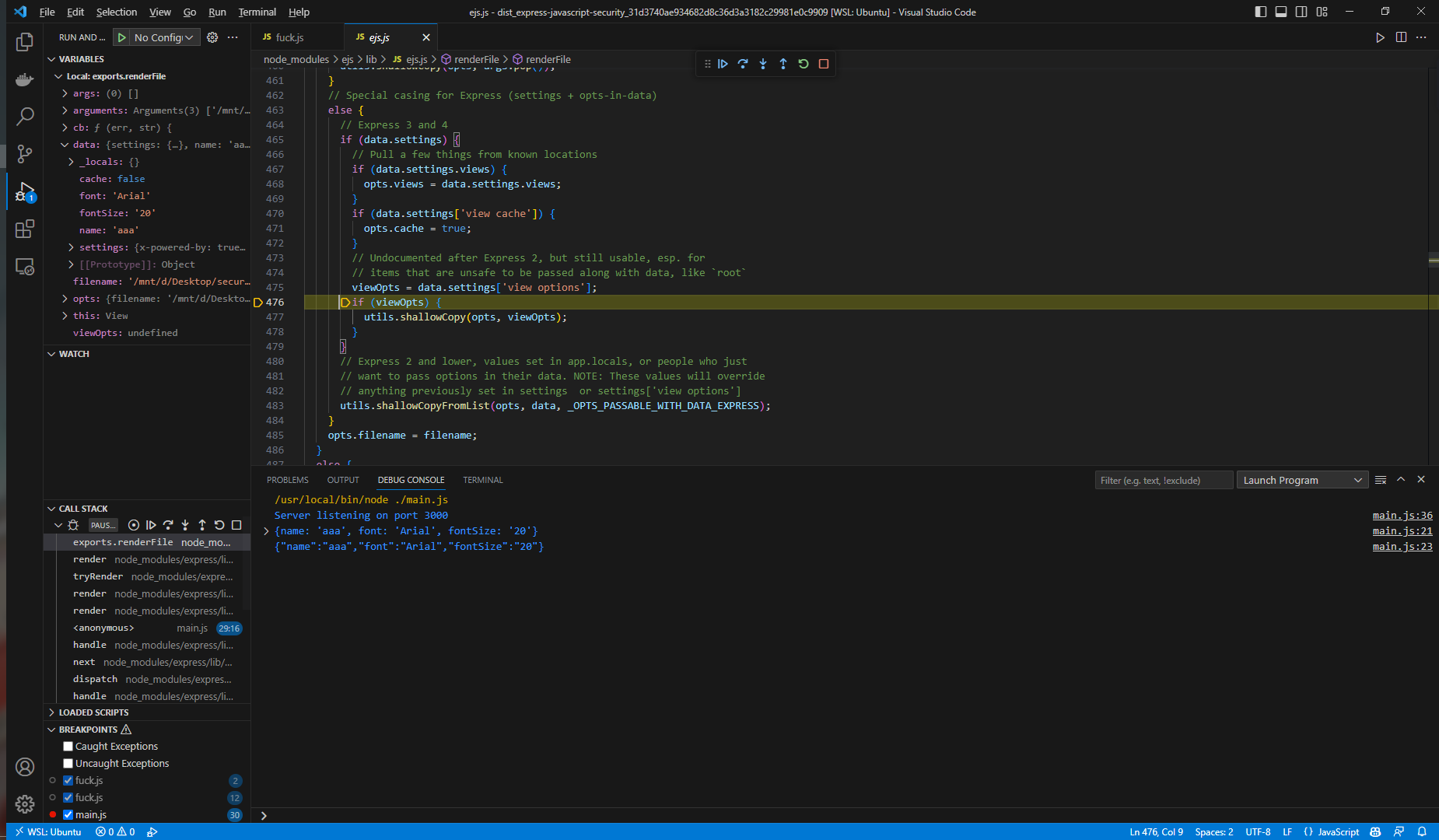This screenshot has width=1439, height=840.
Task: Click Stop in floating debug toolbar
Action: tap(824, 64)
